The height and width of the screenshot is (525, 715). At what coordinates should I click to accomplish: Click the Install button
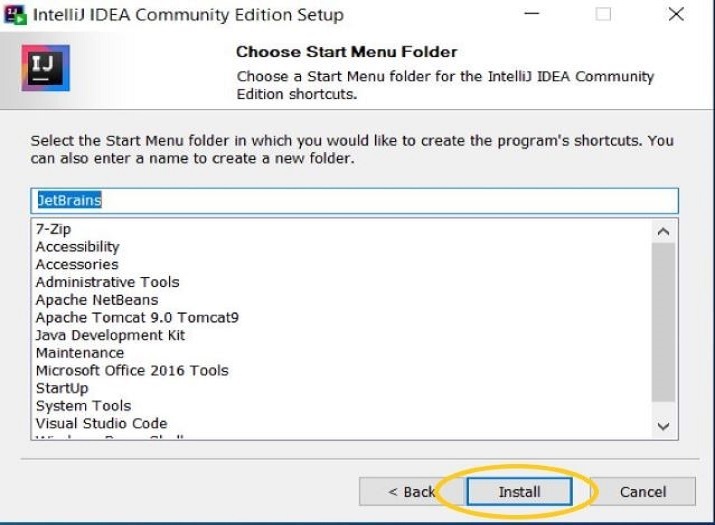click(x=519, y=492)
